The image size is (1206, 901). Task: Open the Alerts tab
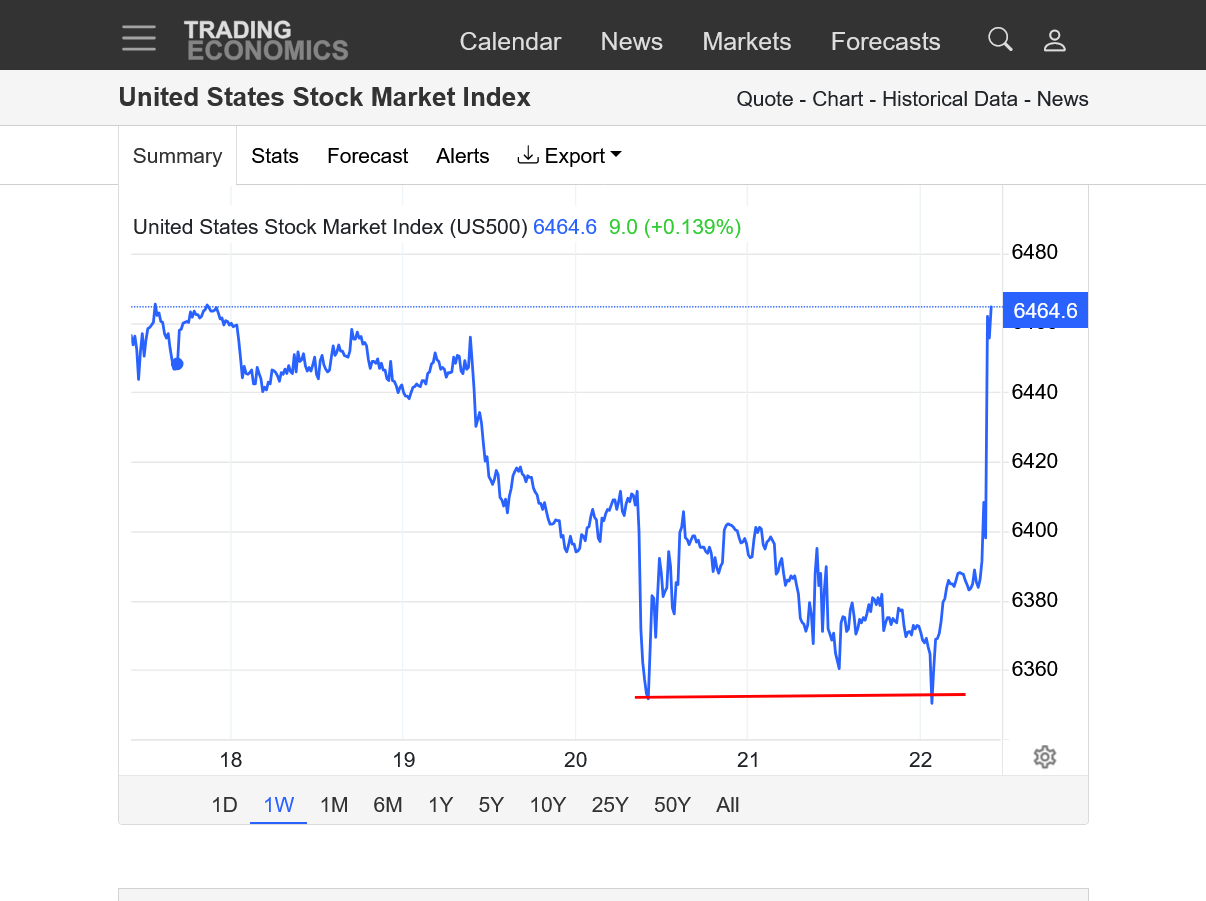pos(463,156)
